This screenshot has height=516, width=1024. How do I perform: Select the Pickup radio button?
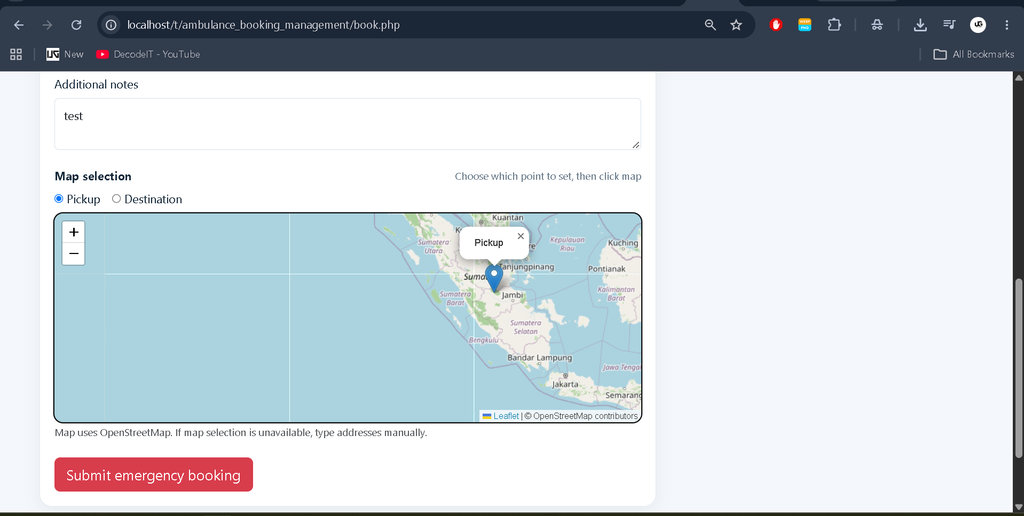(x=59, y=199)
